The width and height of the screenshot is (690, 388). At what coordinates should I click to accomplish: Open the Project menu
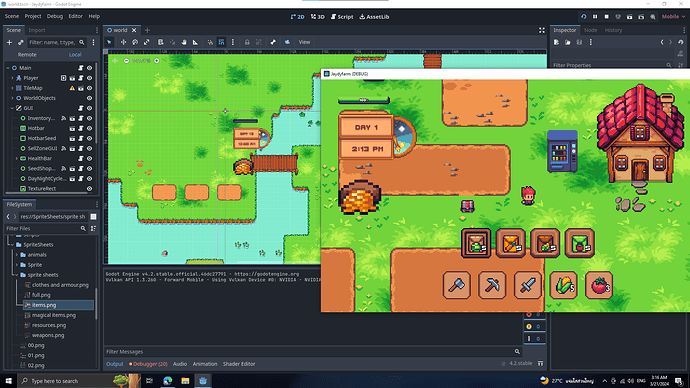(x=33, y=16)
